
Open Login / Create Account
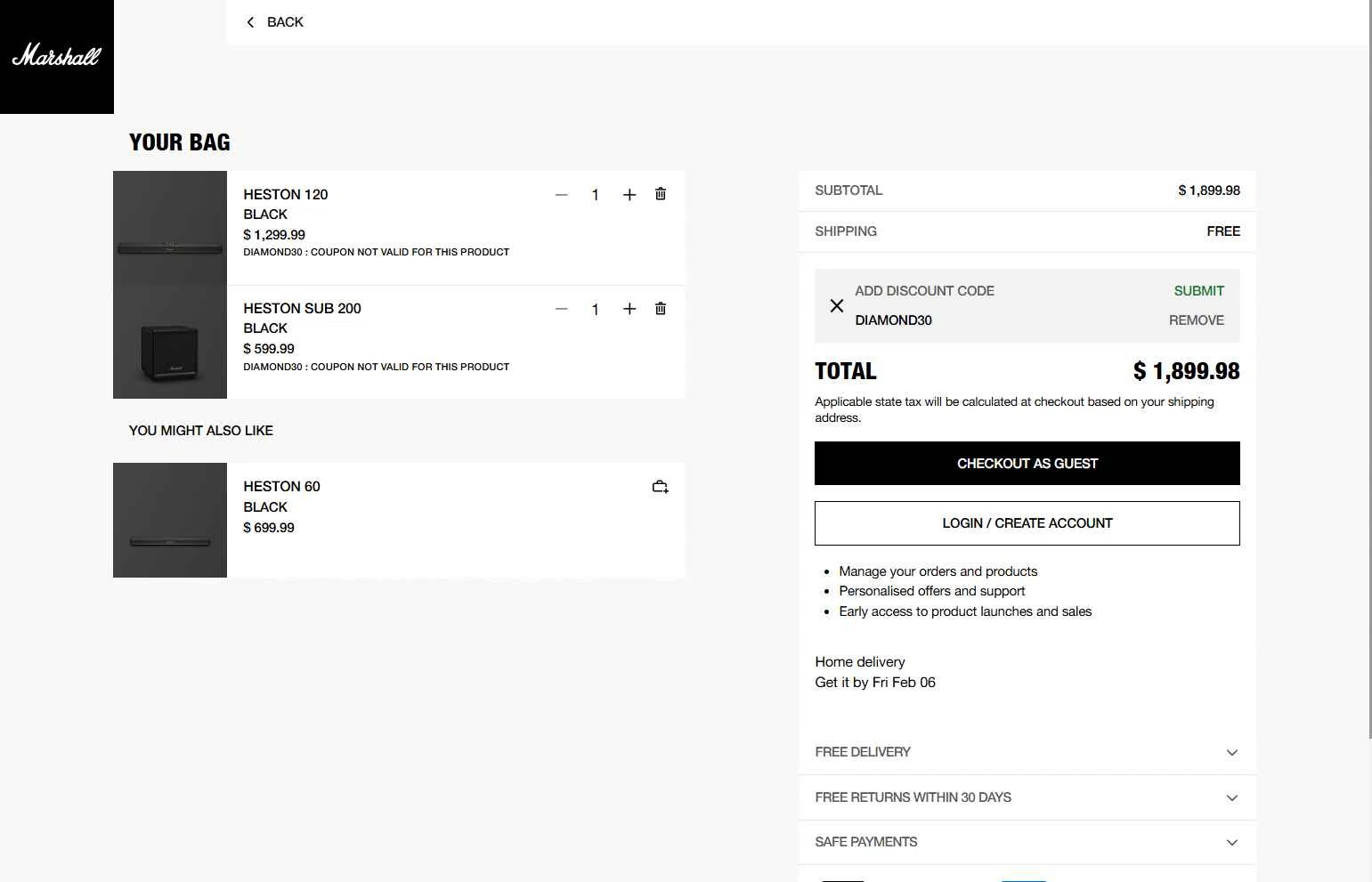[1027, 523]
